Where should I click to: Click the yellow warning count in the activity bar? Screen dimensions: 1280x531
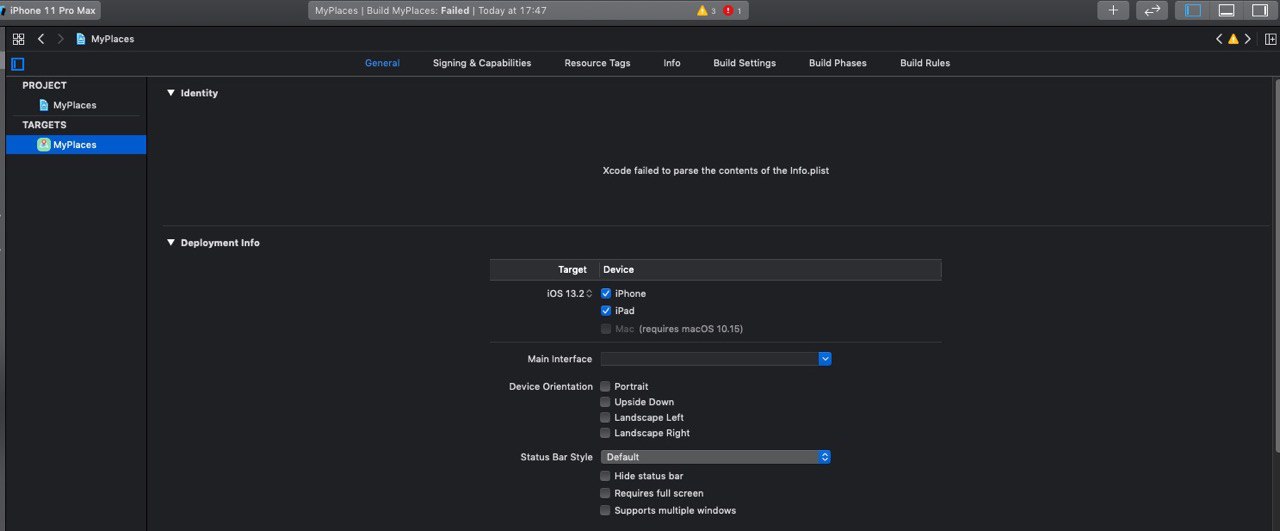tap(706, 10)
